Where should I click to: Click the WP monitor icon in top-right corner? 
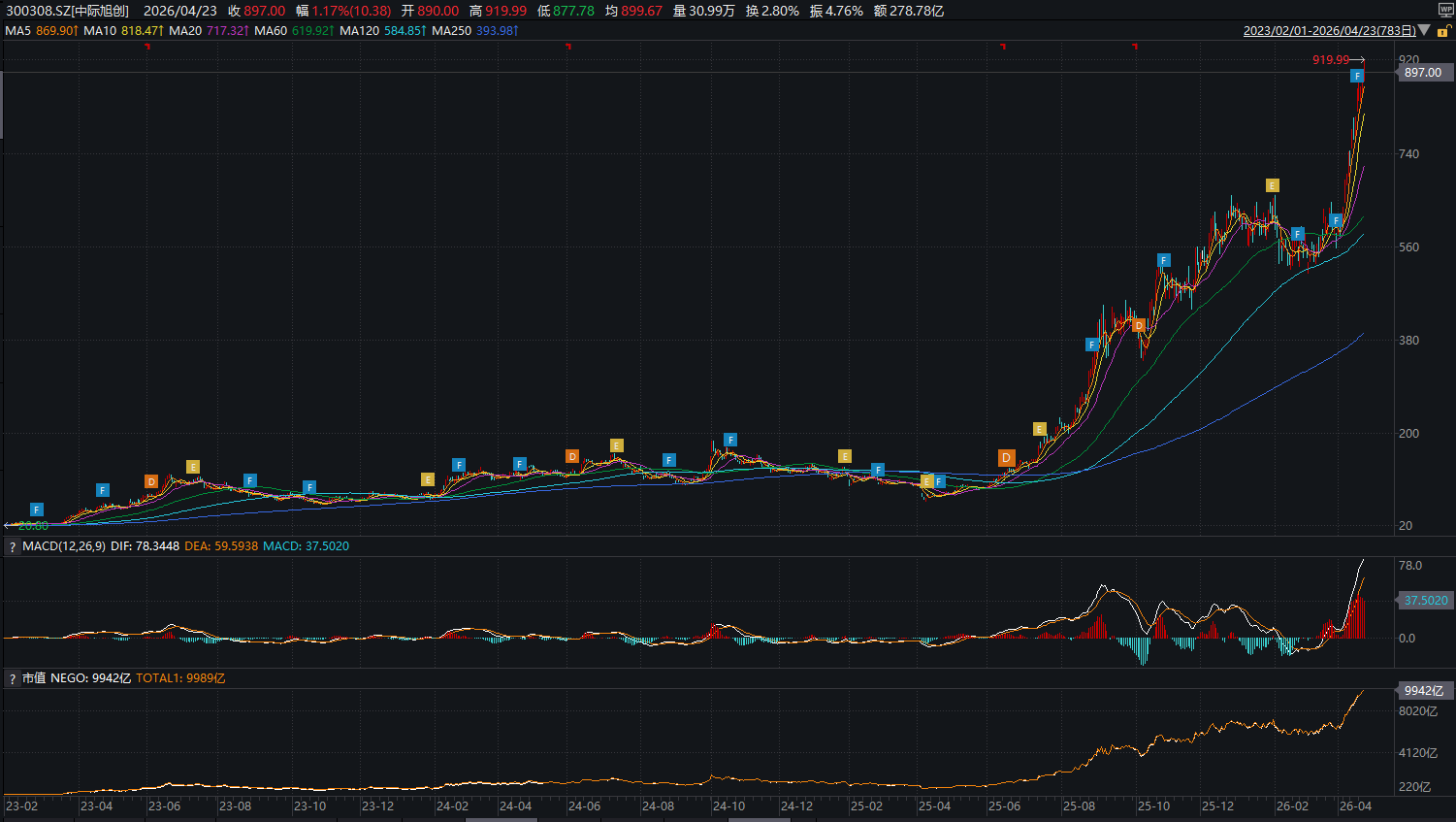coord(1445,11)
